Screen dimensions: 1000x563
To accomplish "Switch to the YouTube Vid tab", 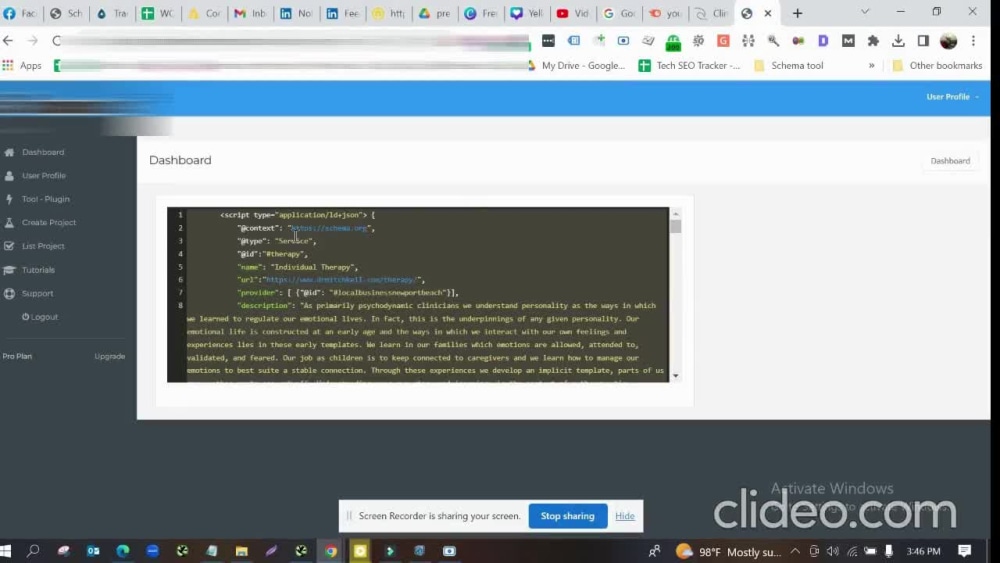I will click(x=573, y=13).
